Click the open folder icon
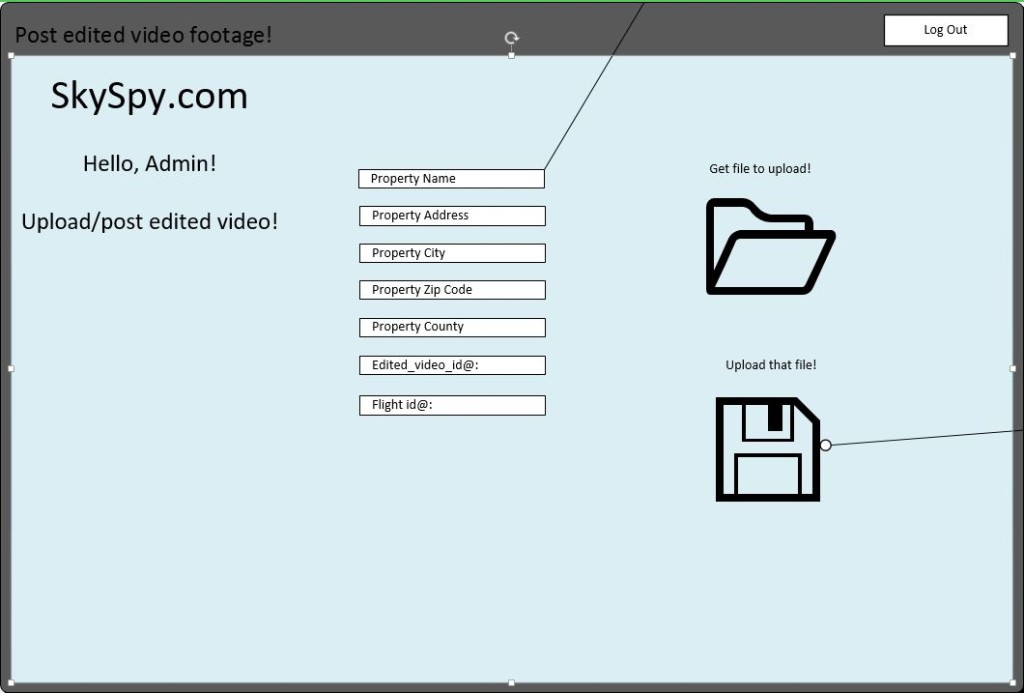Image resolution: width=1024 pixels, height=693 pixels. 770,247
